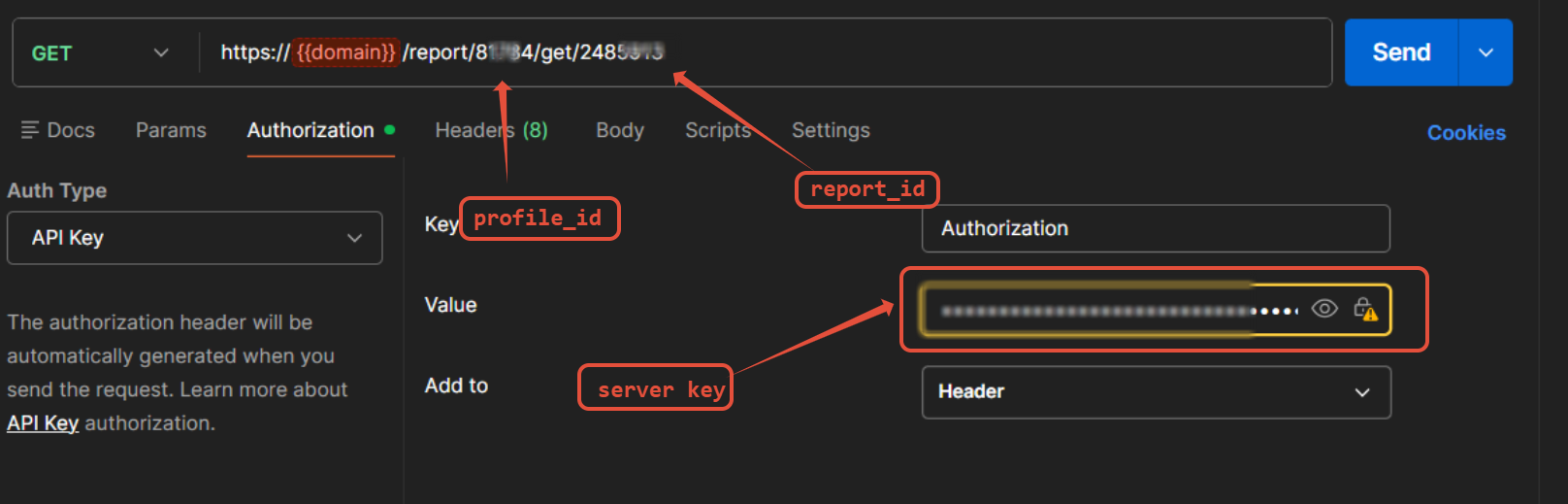This screenshot has height=504, width=1568.
Task: Open the Cookies link
Action: point(1465,133)
